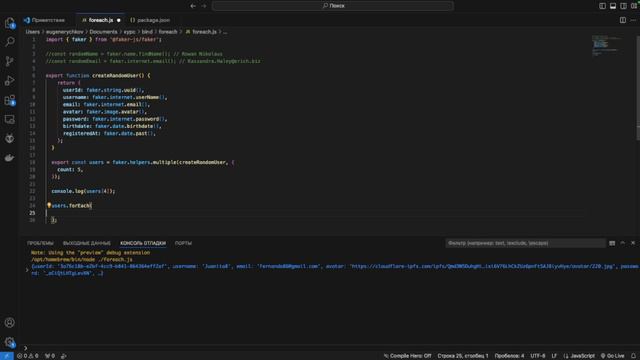Open the Run and Debug view

[x=9, y=80]
